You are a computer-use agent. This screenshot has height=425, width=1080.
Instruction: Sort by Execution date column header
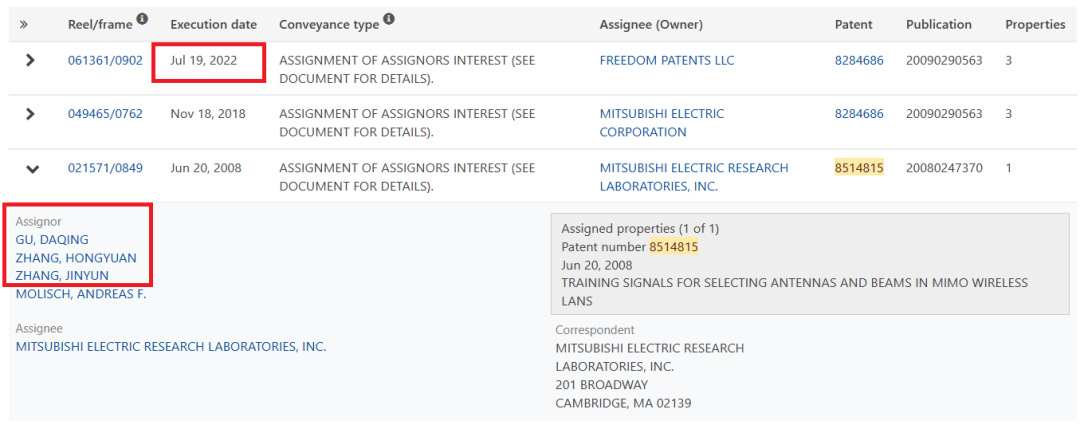pyautogui.click(x=214, y=25)
